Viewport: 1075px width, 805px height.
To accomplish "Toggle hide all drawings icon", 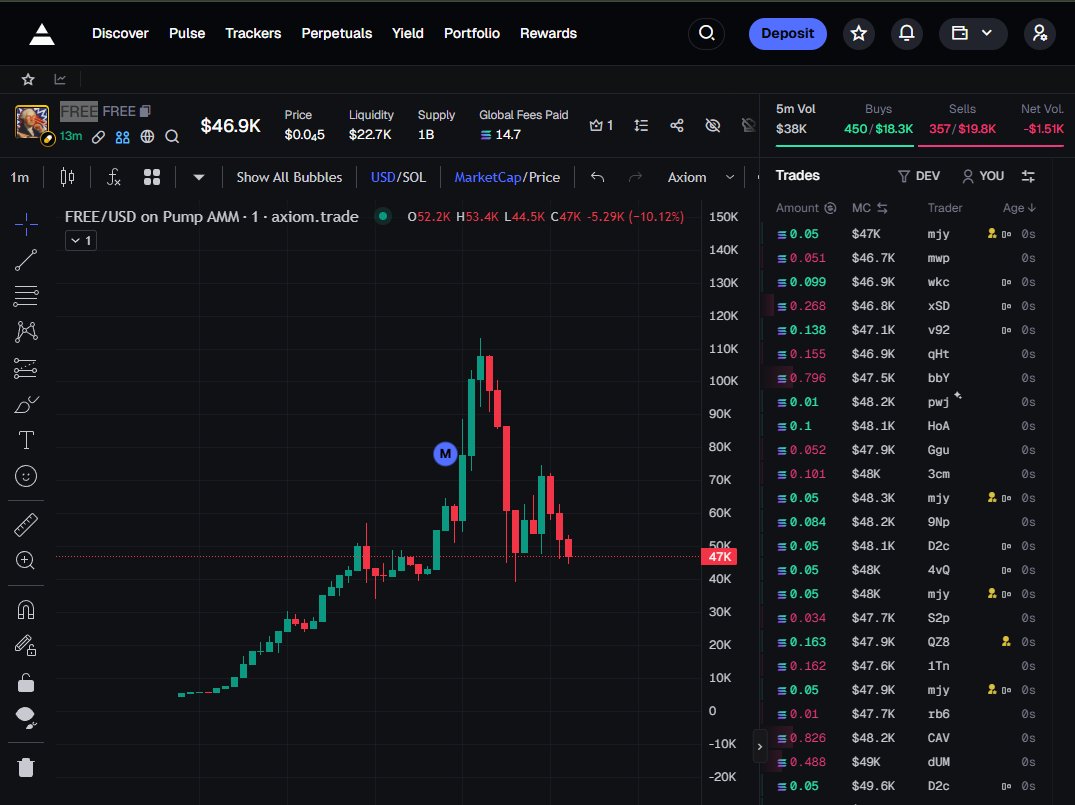I will [x=26, y=718].
